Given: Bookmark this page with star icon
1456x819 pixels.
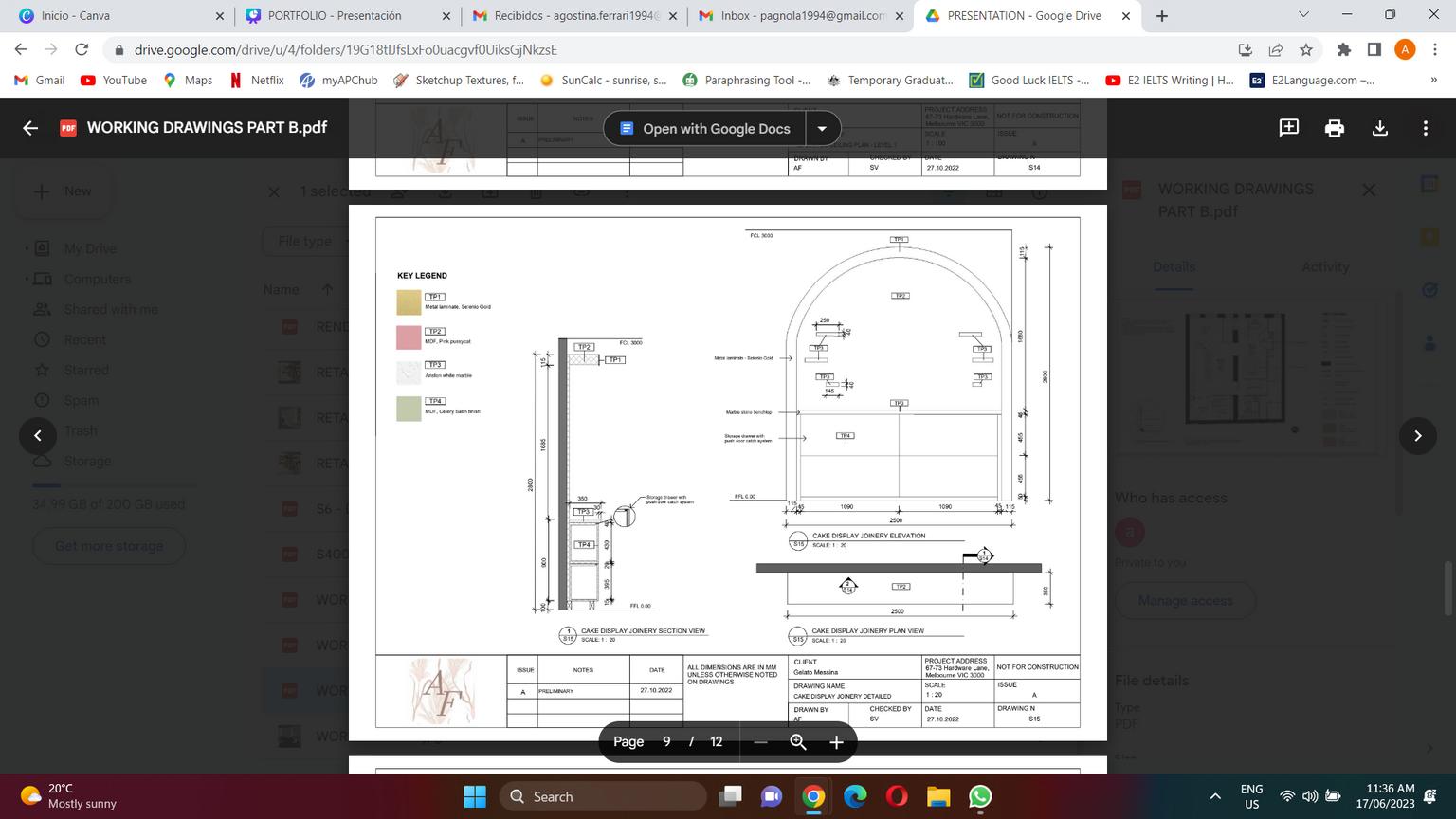Looking at the screenshot, I should [x=1306, y=50].
